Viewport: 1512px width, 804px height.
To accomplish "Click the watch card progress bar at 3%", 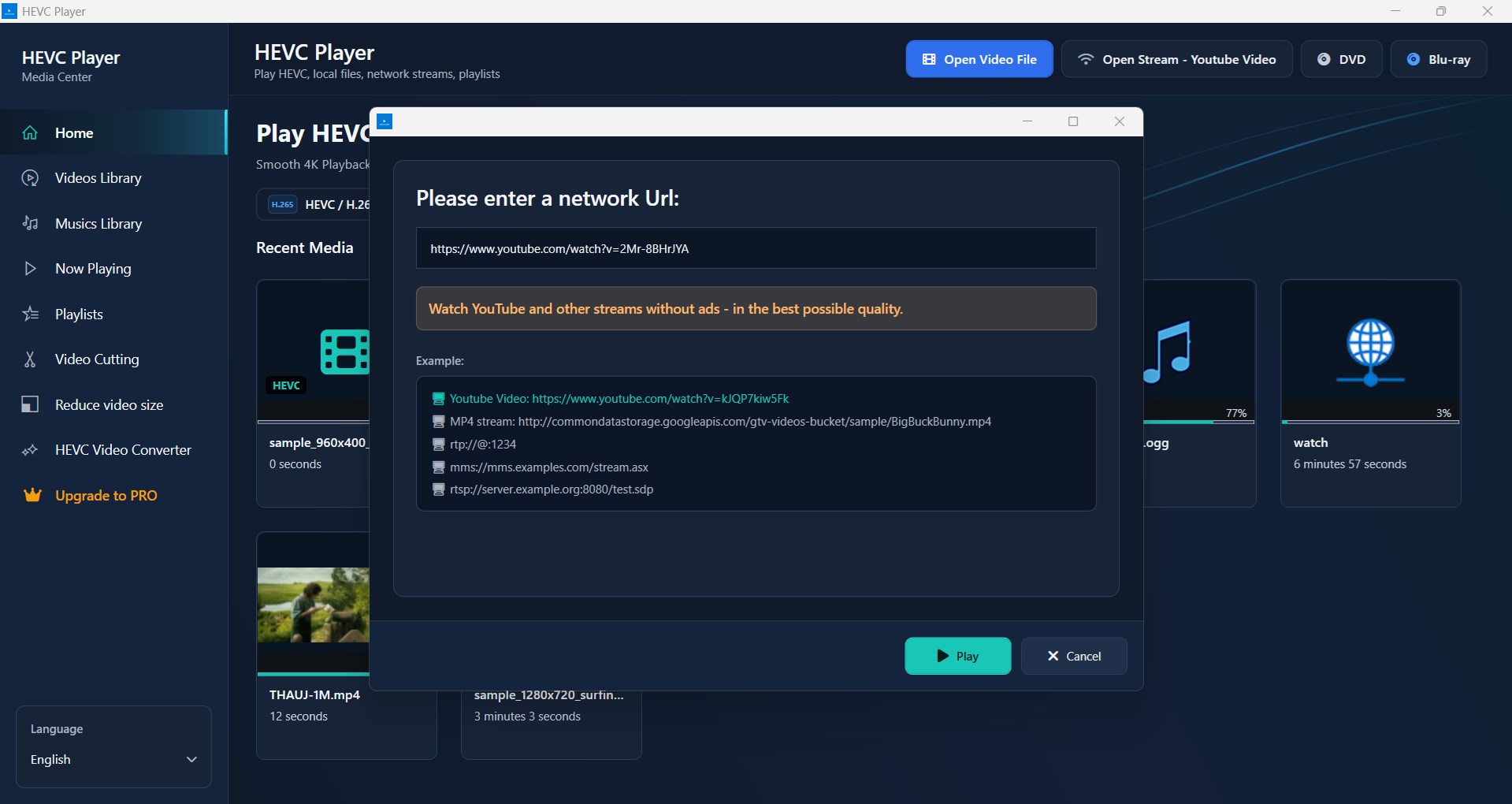I will point(1370,422).
